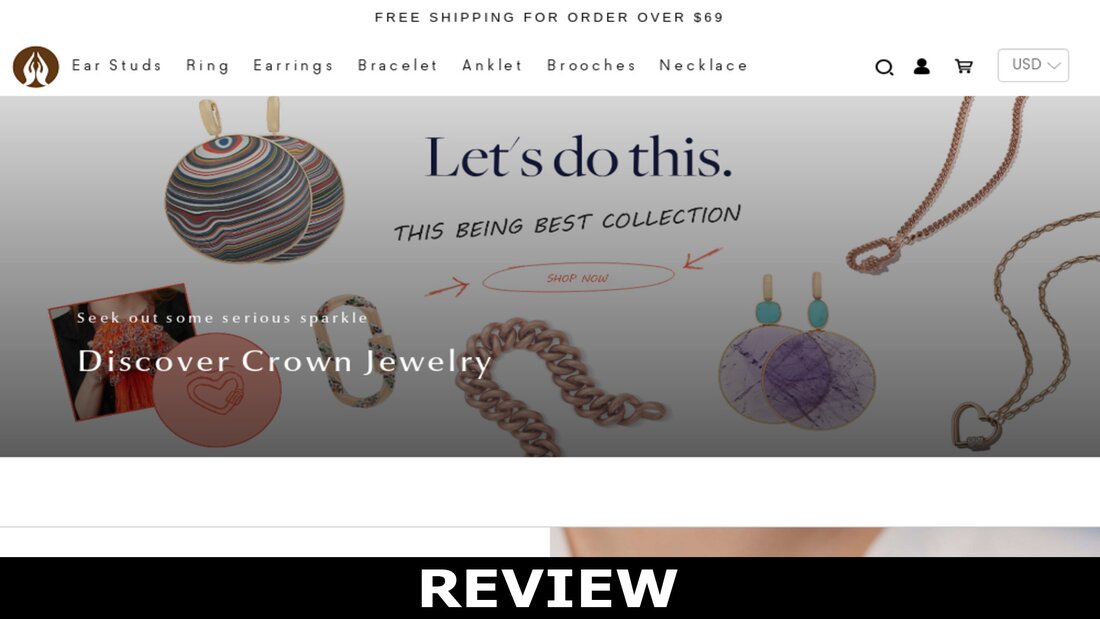1100x619 pixels.
Task: Select the Anklet category
Action: pyautogui.click(x=492, y=65)
